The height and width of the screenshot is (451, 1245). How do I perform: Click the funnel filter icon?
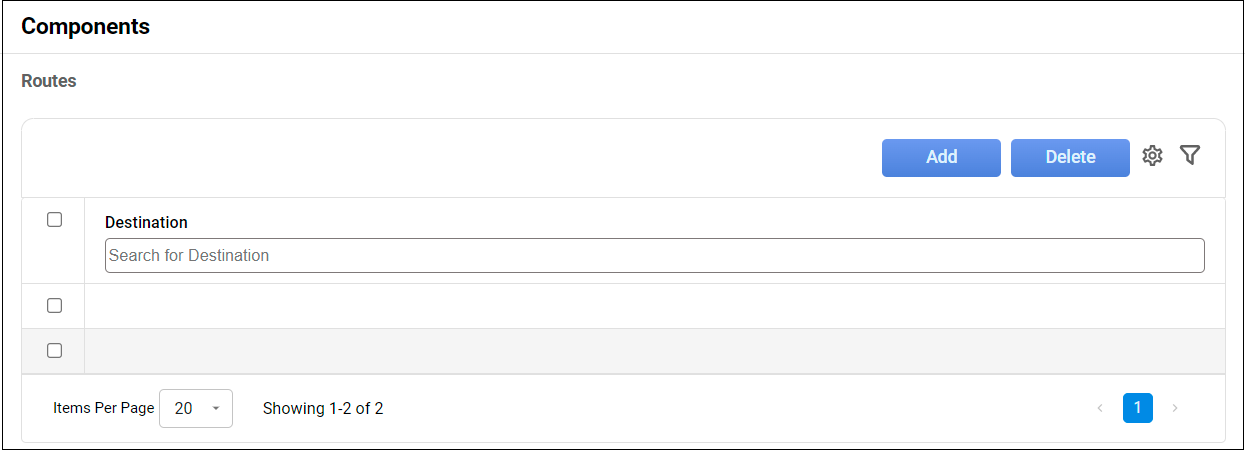tap(1189, 155)
